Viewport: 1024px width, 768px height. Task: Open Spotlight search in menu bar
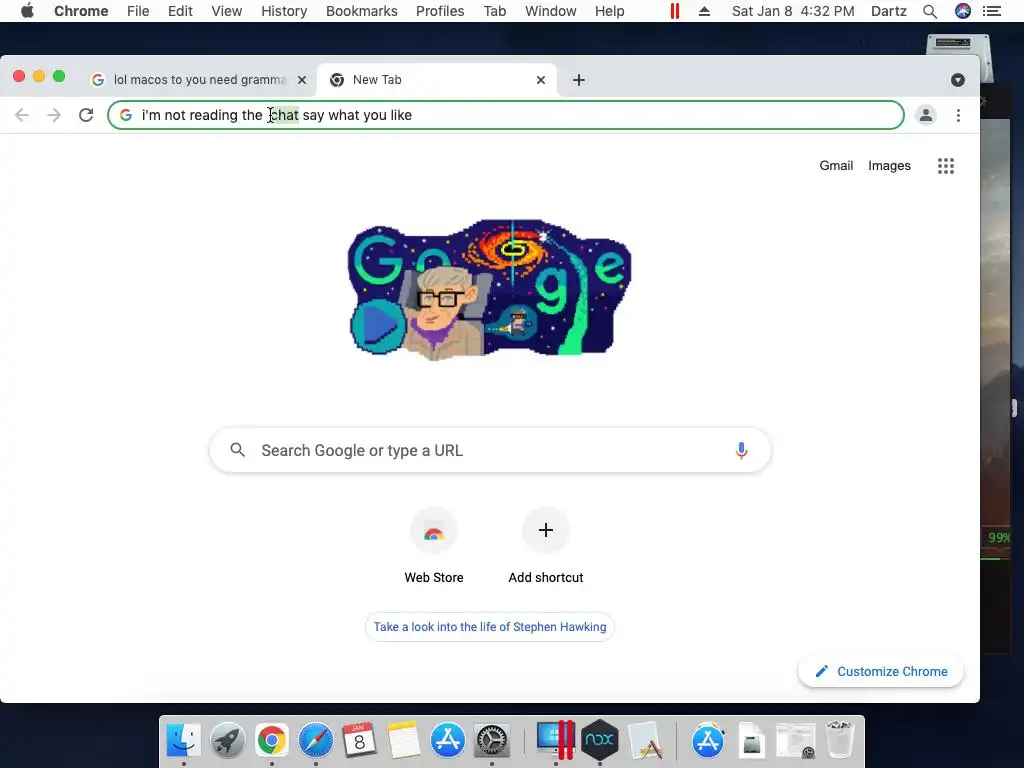(x=930, y=11)
